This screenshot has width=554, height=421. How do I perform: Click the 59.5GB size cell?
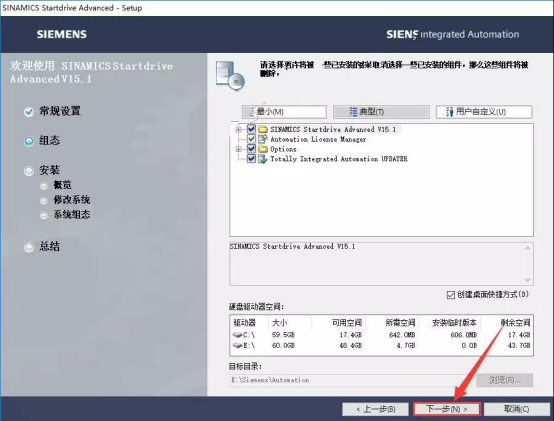[283, 335]
